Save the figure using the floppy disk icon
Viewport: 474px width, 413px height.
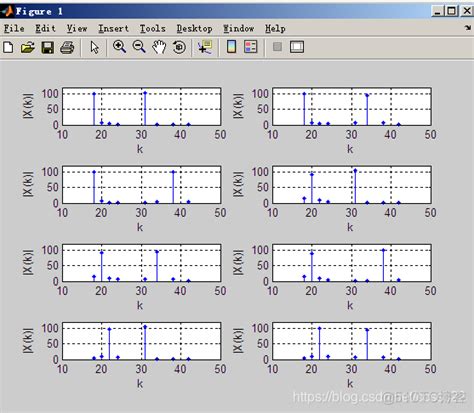click(x=48, y=47)
